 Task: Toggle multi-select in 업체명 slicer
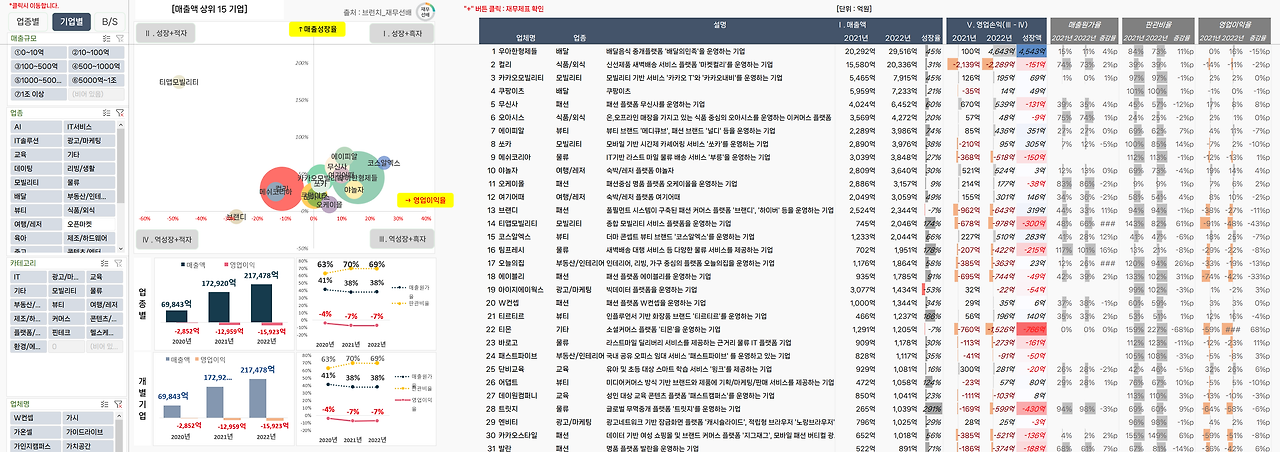(105, 404)
